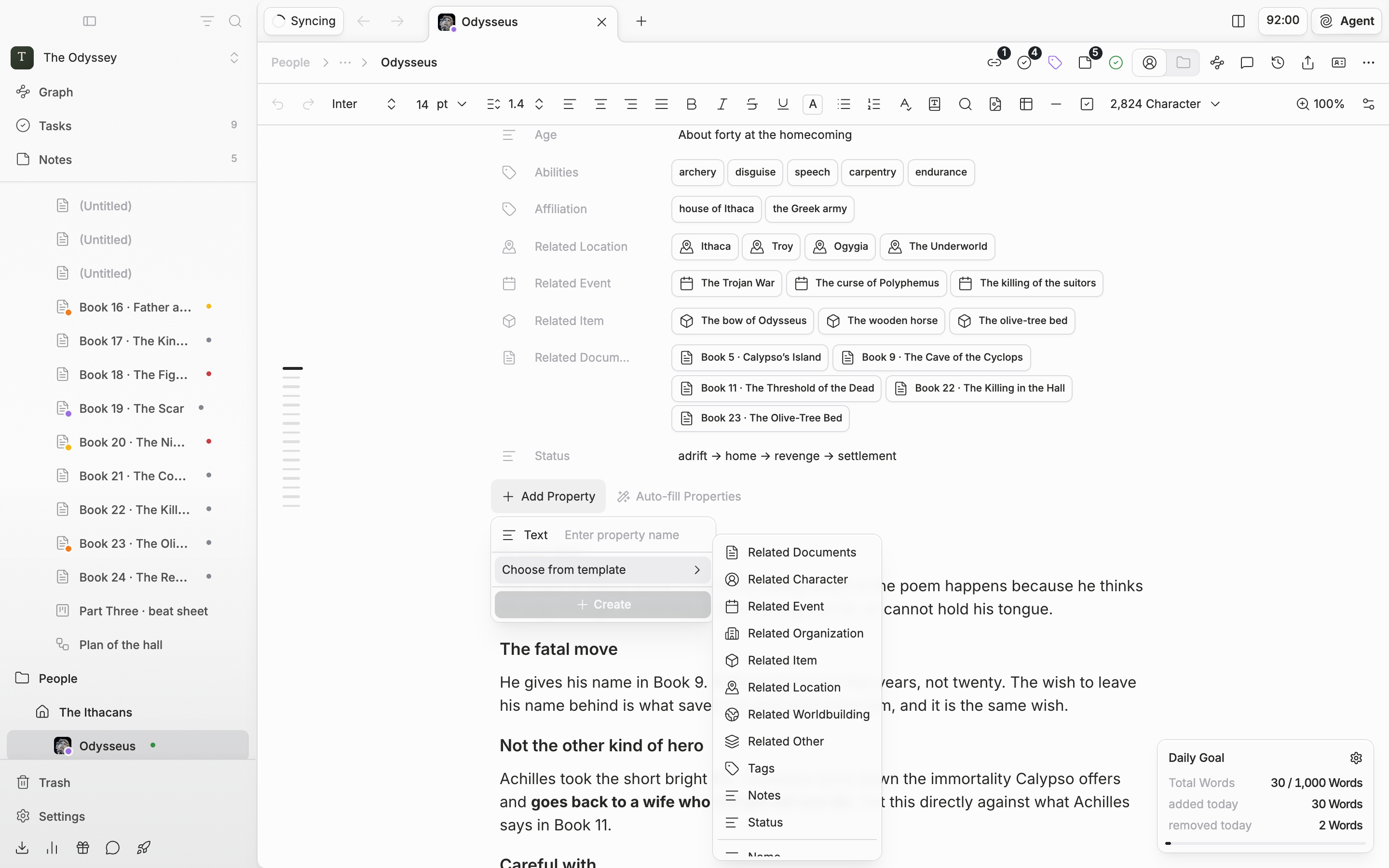Click the Add Property button

pos(548,496)
